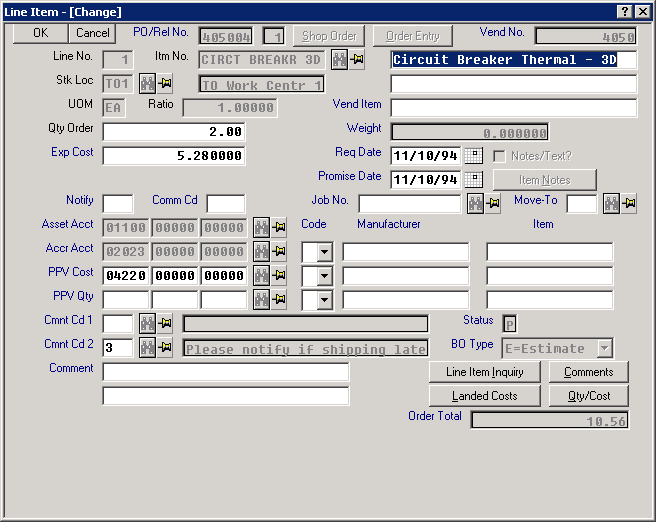The width and height of the screenshot is (656, 522).
Task: Click the Comm Cd input field
Action: click(x=226, y=204)
